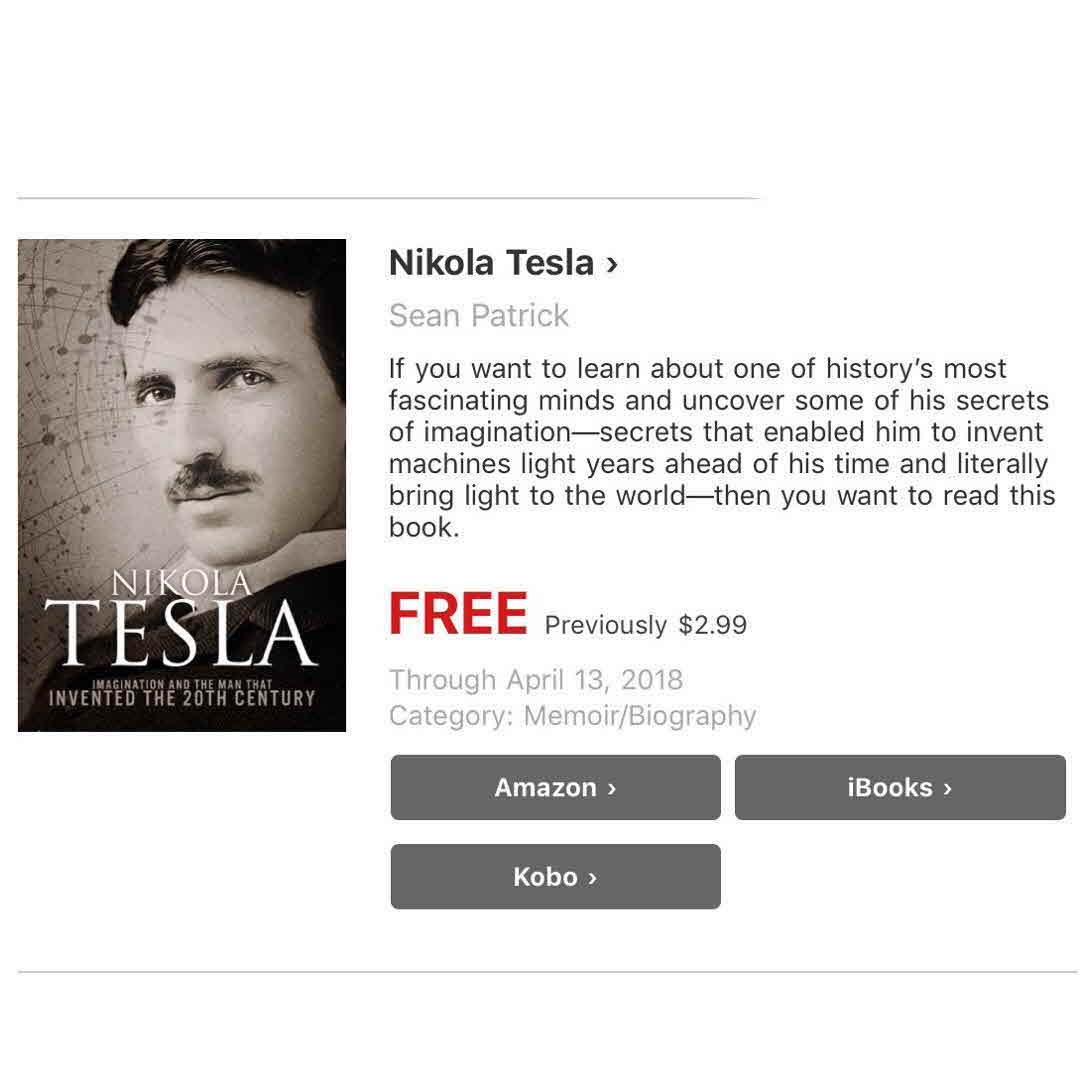Click the book description paragraph
This screenshot has width=1080, height=1080.
720,448
